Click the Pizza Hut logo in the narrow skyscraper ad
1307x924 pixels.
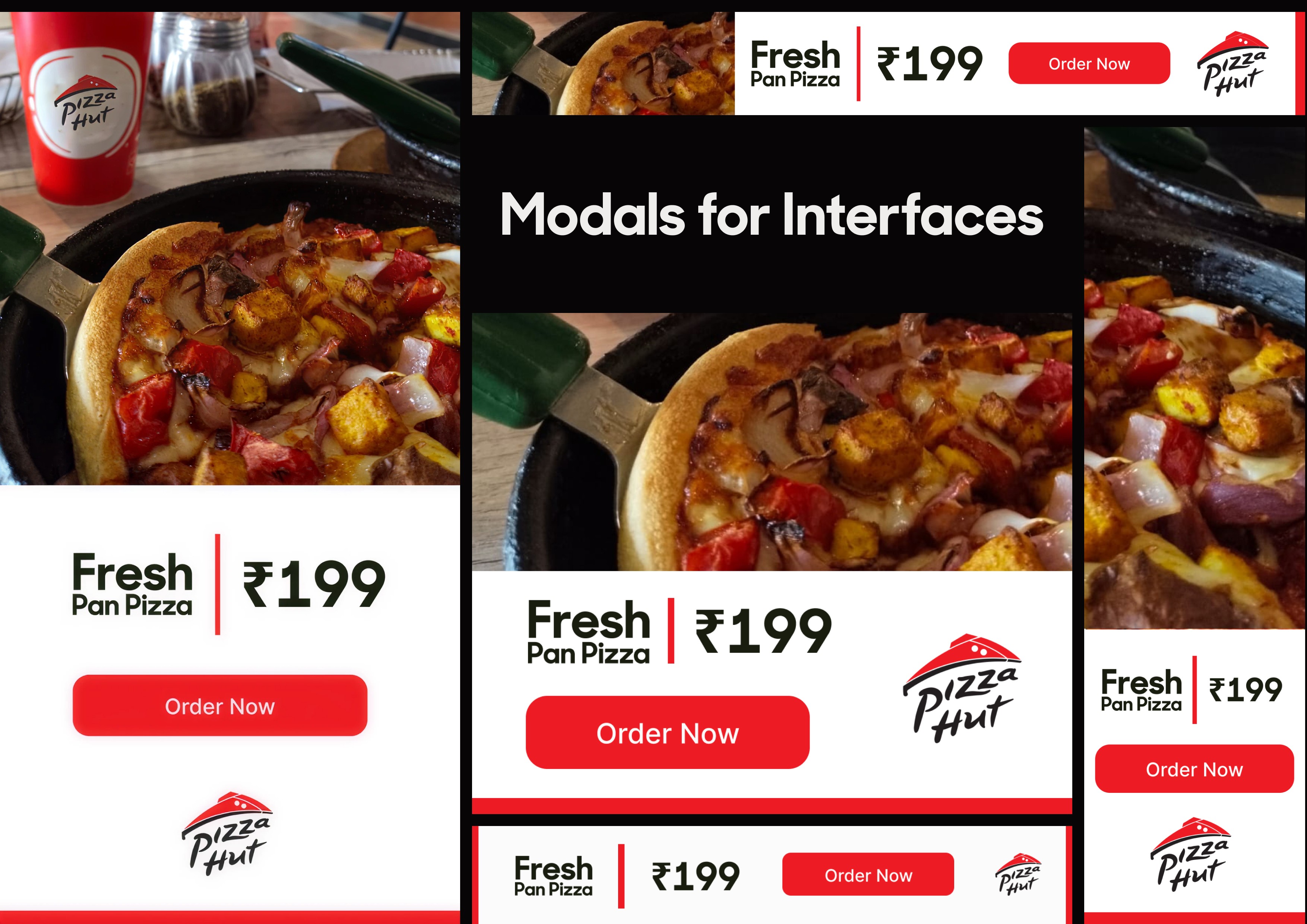1190,854
